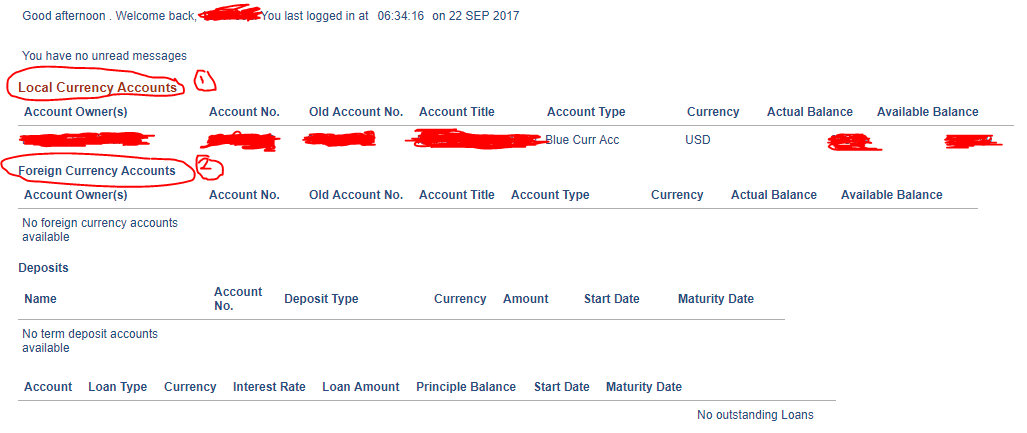Screen dimensions: 1027x433
Task: Click the 'No outstanding Loans' message
Action: [755, 415]
